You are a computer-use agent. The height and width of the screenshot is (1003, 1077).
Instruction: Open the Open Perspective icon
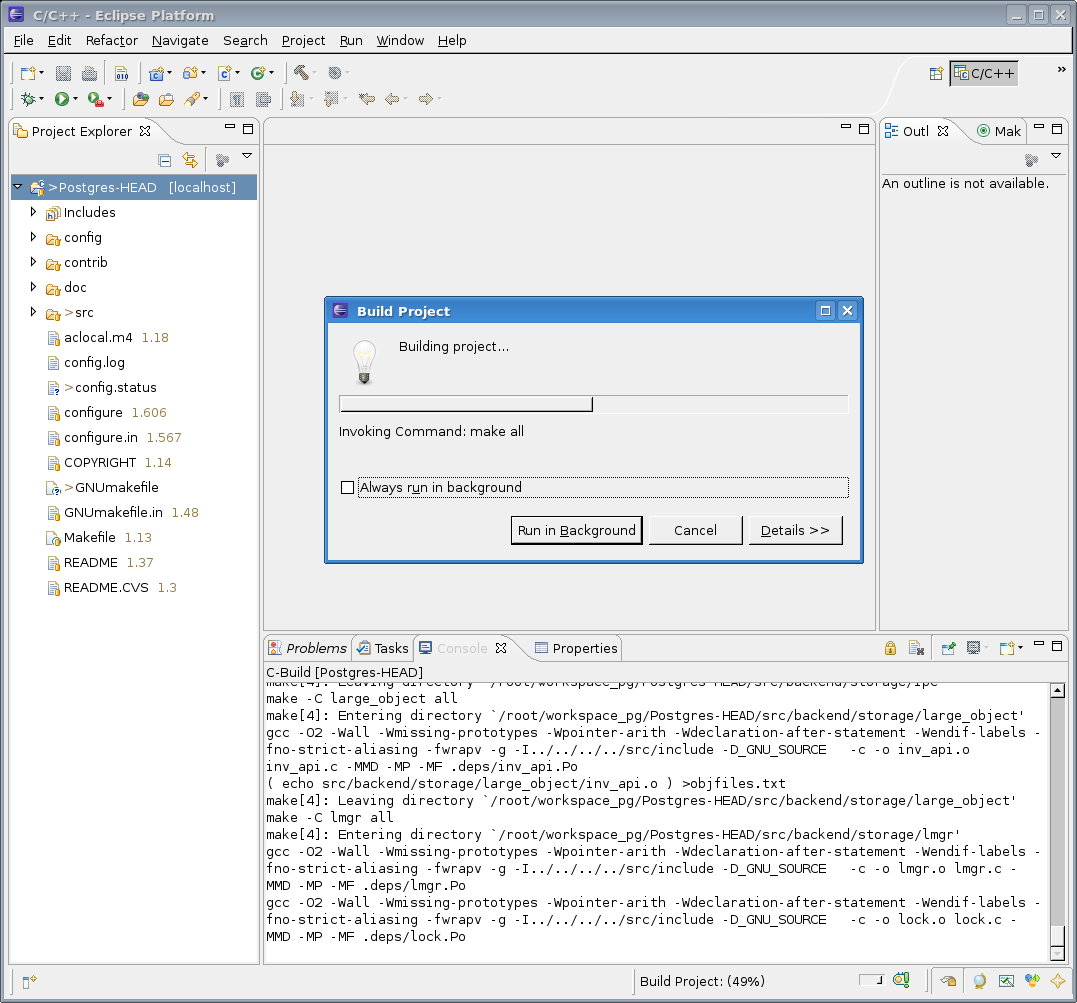936,73
